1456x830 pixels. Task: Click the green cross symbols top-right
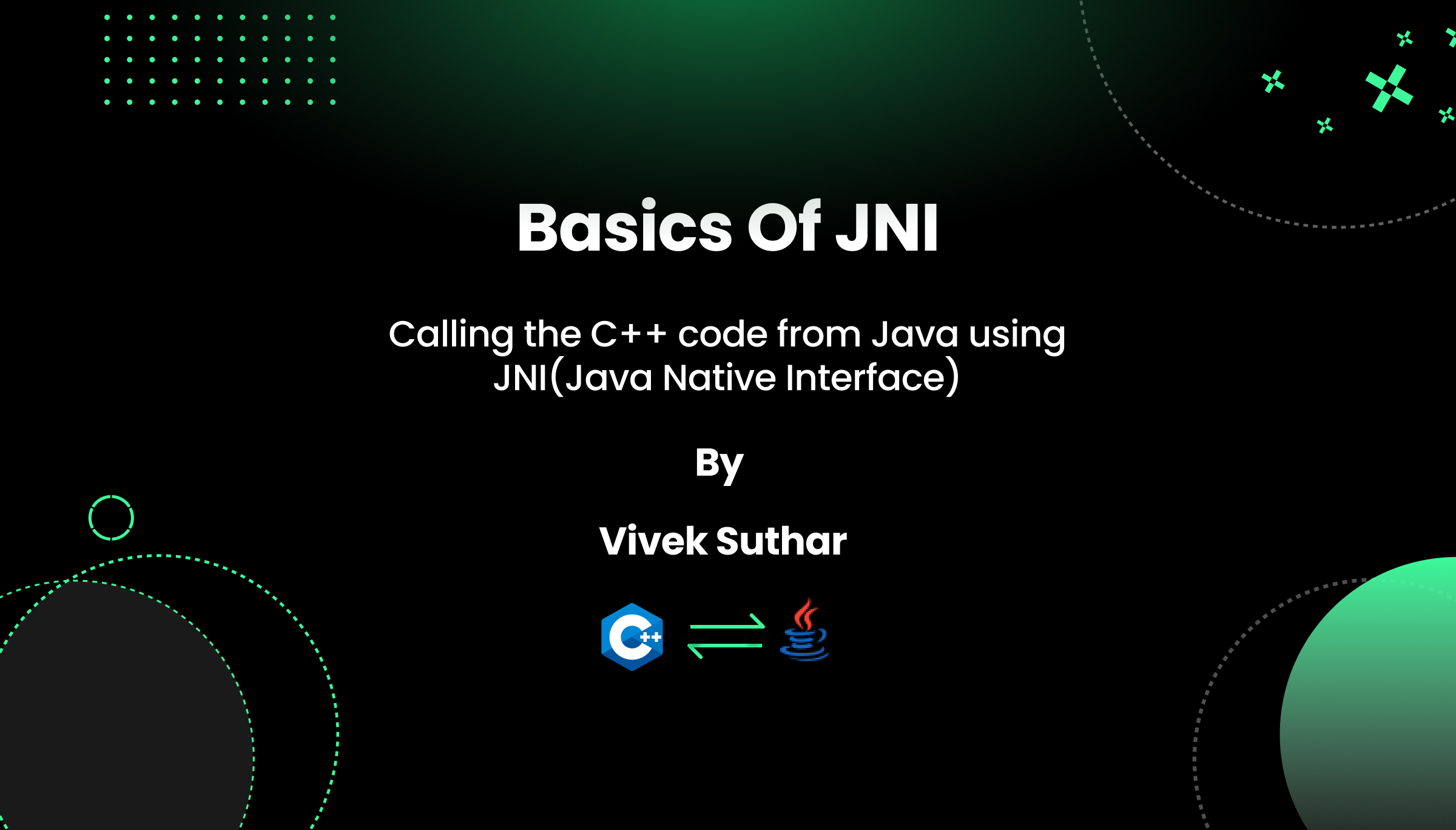point(1392,89)
